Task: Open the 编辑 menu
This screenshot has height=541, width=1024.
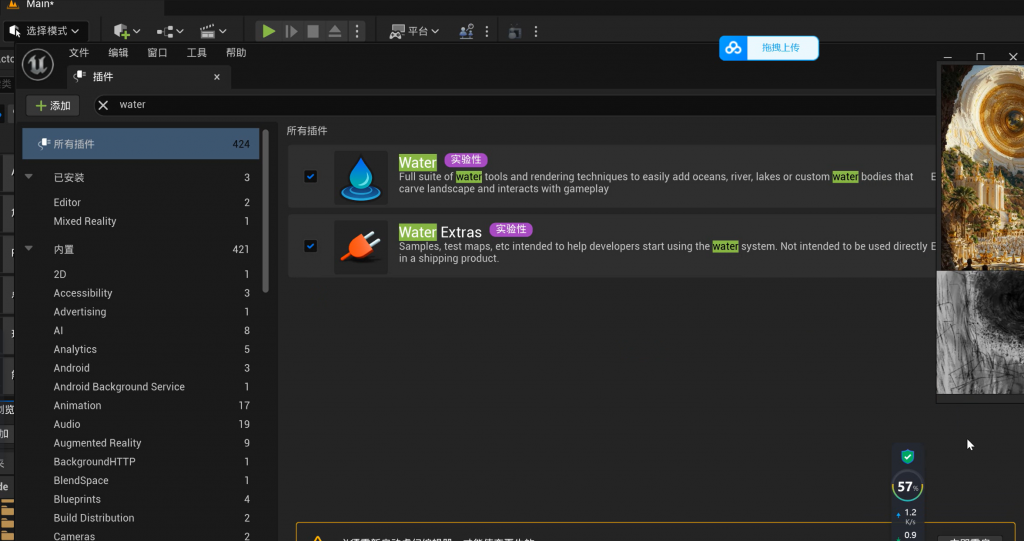Action: (x=118, y=53)
